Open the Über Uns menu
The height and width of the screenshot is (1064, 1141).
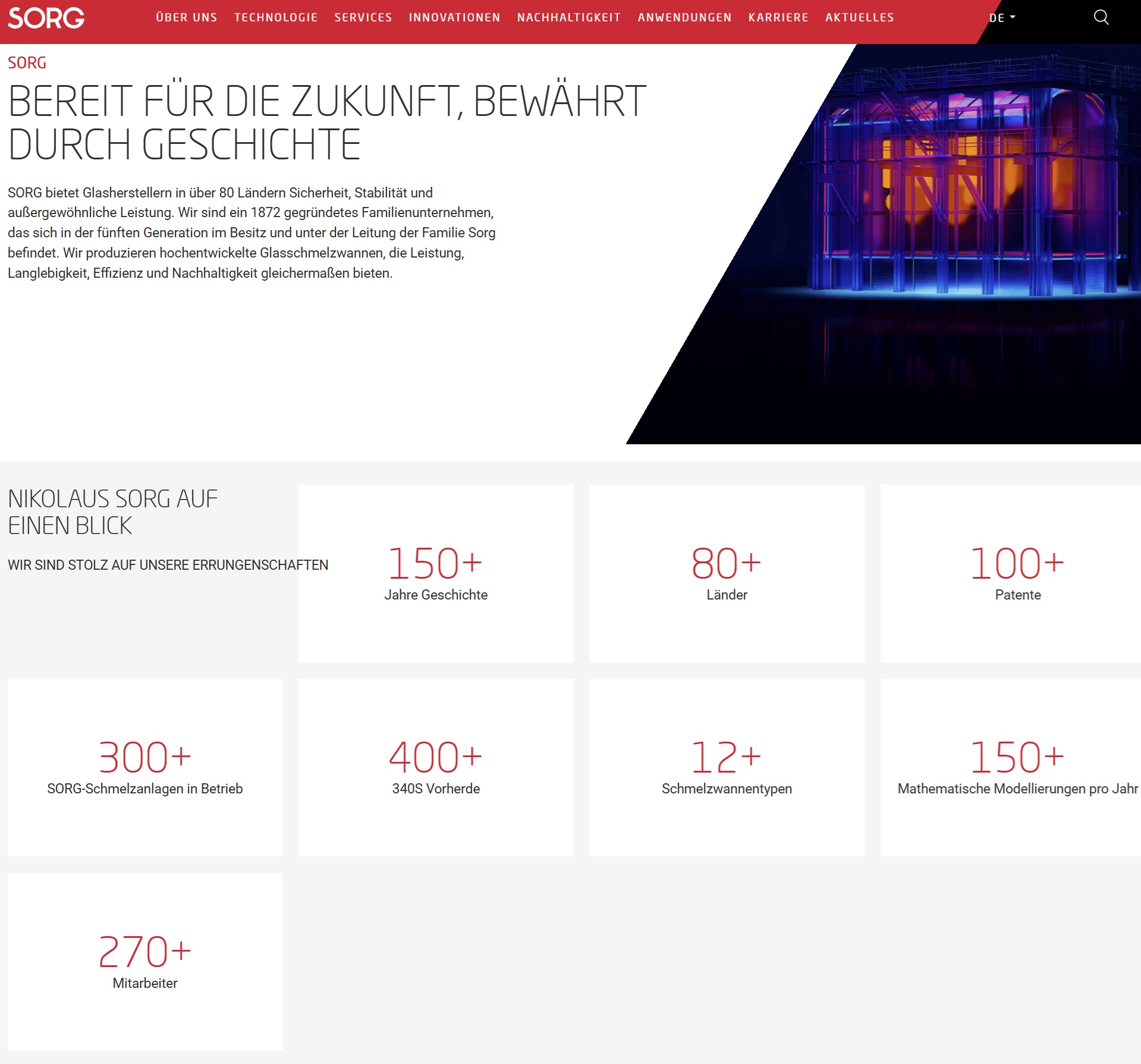tap(187, 18)
